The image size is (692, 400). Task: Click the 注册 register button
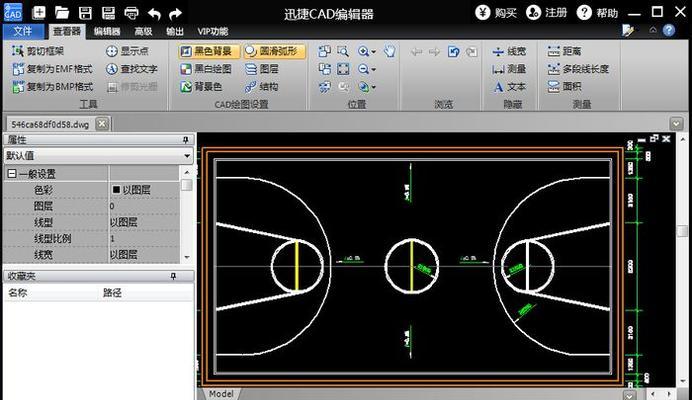546,13
